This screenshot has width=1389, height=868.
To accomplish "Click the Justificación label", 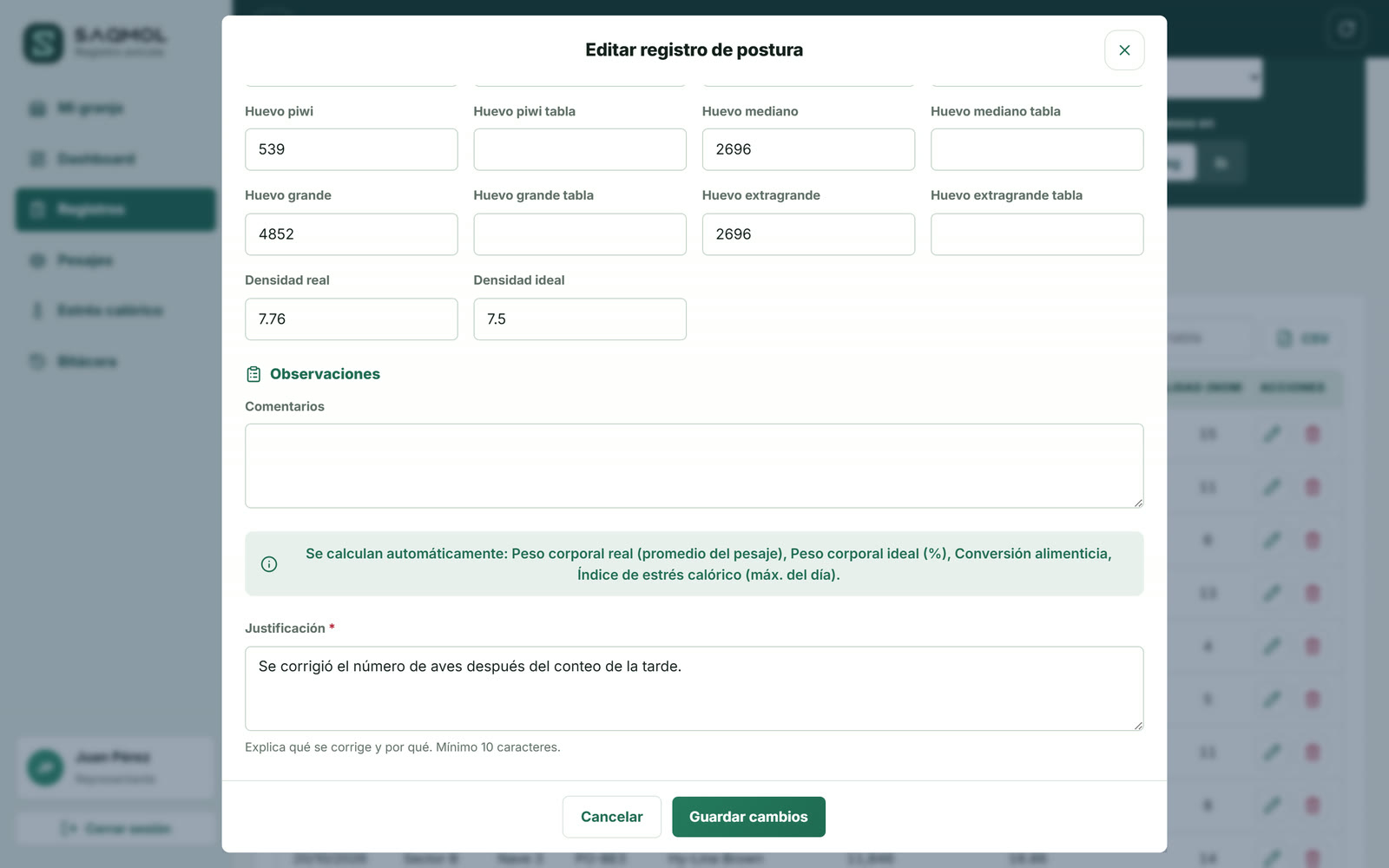I will (x=285, y=628).
